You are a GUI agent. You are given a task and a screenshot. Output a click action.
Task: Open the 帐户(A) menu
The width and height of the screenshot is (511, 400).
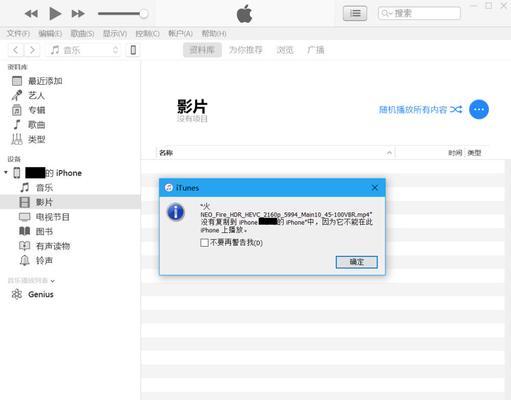tap(180, 34)
